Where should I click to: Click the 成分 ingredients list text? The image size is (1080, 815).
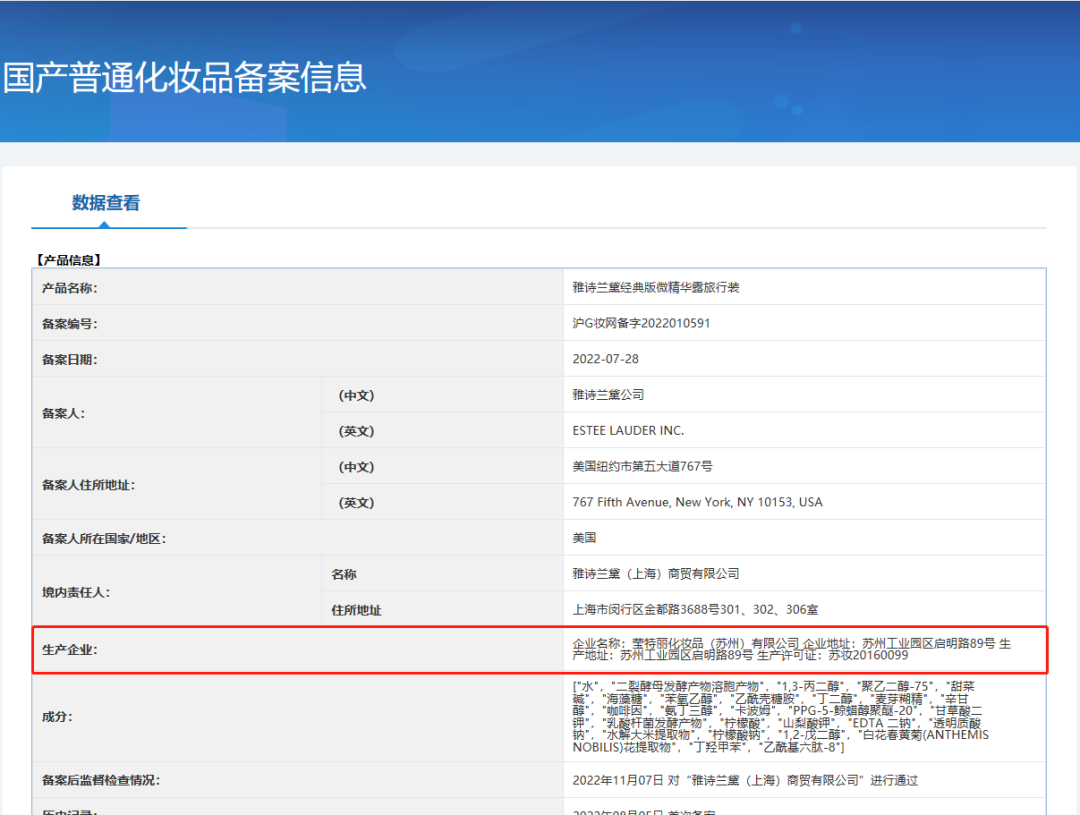point(780,716)
